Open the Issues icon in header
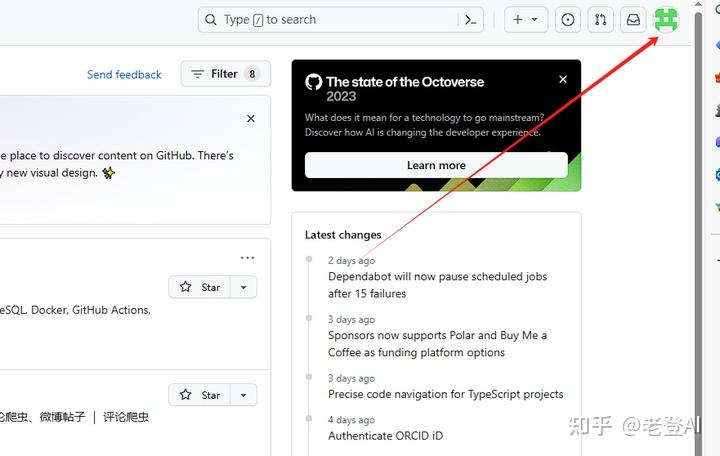The width and height of the screenshot is (720, 456). [x=568, y=20]
